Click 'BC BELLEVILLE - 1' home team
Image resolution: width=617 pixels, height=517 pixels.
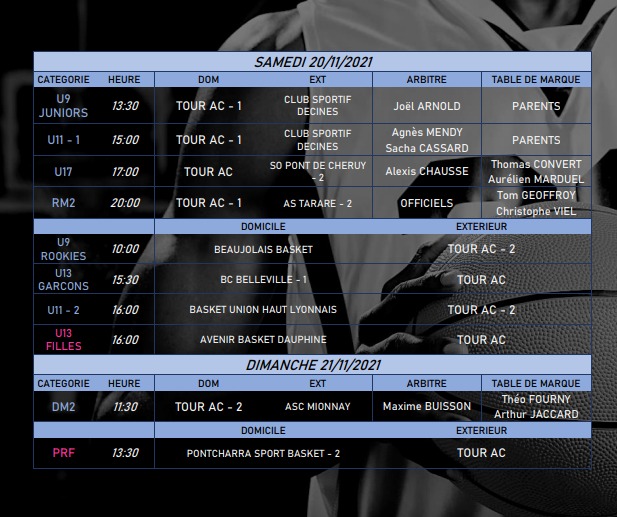pyautogui.click(x=263, y=280)
